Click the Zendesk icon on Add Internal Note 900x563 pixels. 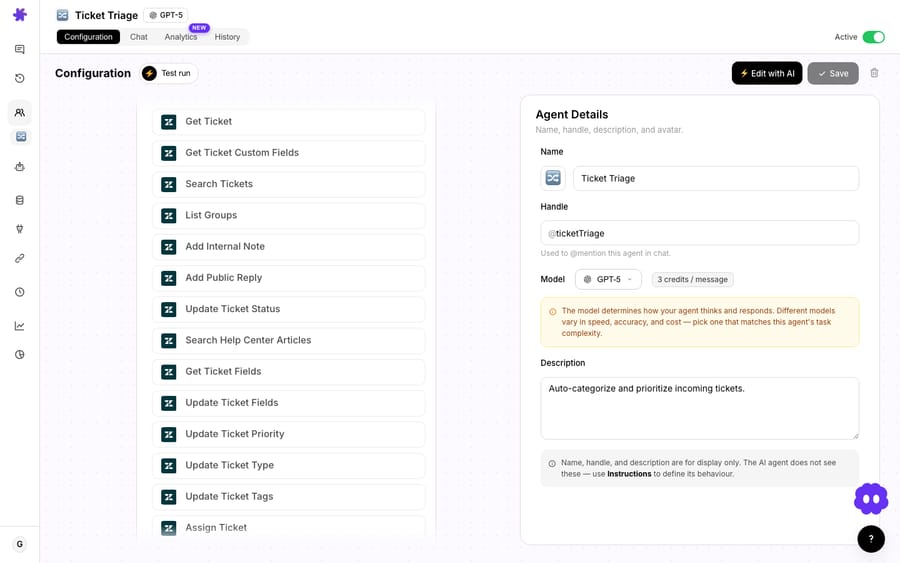point(169,247)
